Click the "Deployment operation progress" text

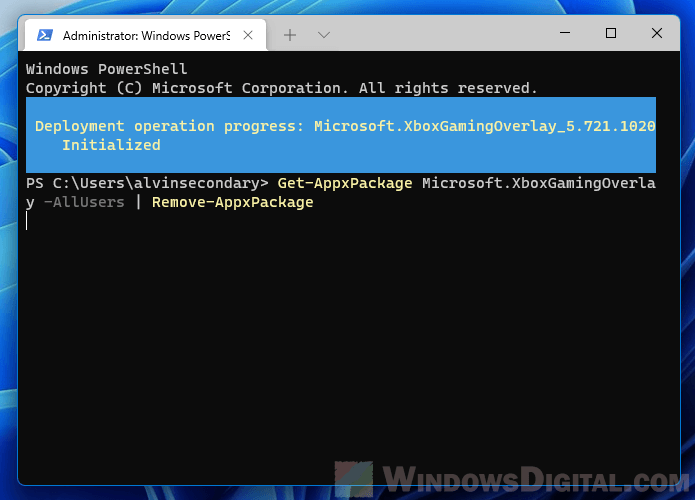tap(169, 126)
